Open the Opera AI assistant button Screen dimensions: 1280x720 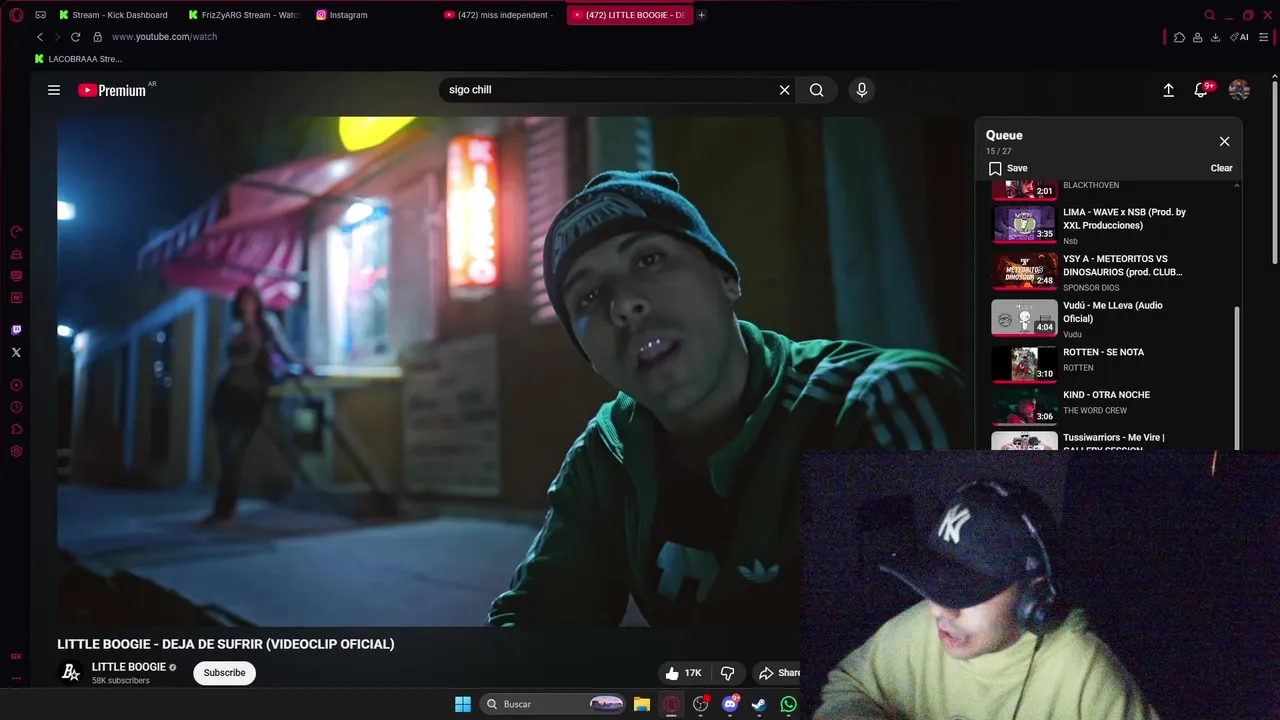pyautogui.click(x=1240, y=37)
